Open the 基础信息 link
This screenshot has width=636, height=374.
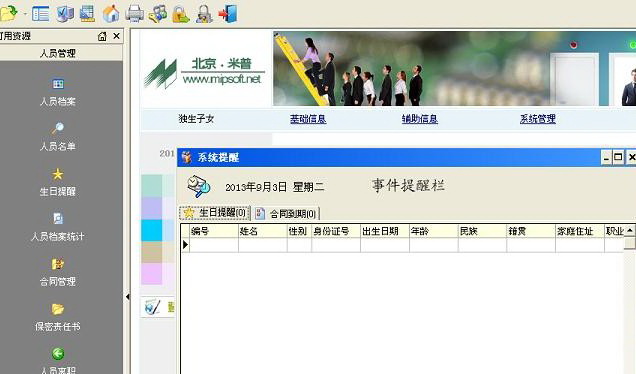pos(308,119)
